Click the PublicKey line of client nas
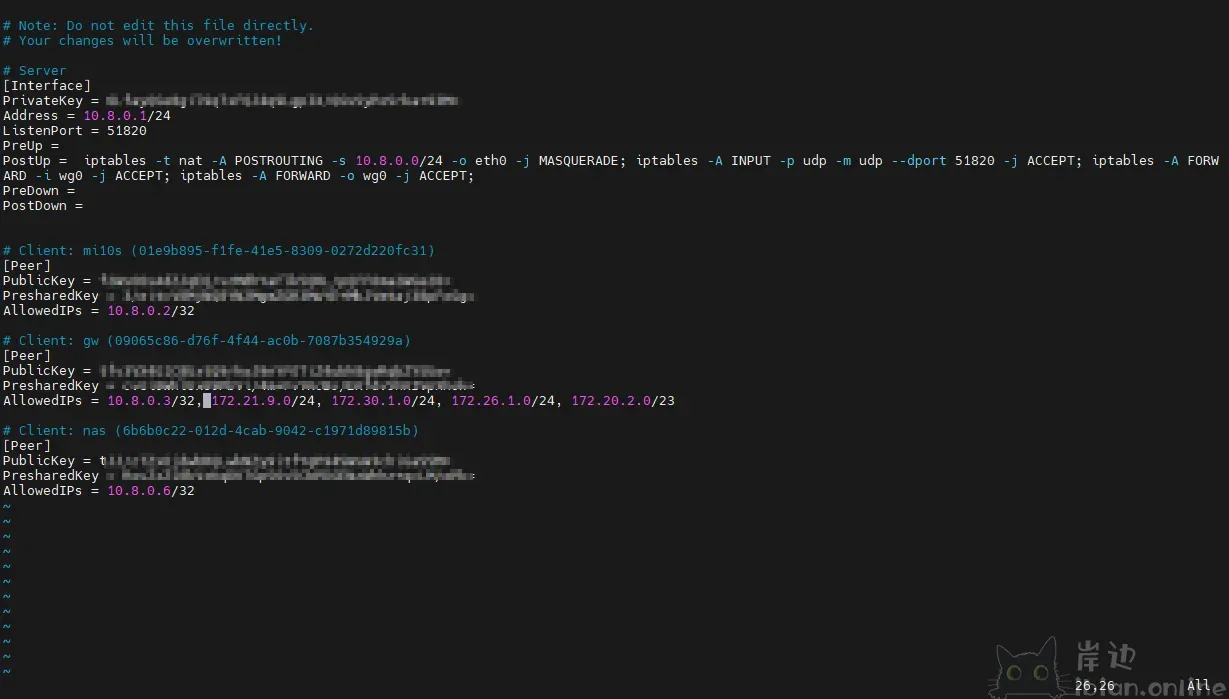The height and width of the screenshot is (699, 1229). 227,460
